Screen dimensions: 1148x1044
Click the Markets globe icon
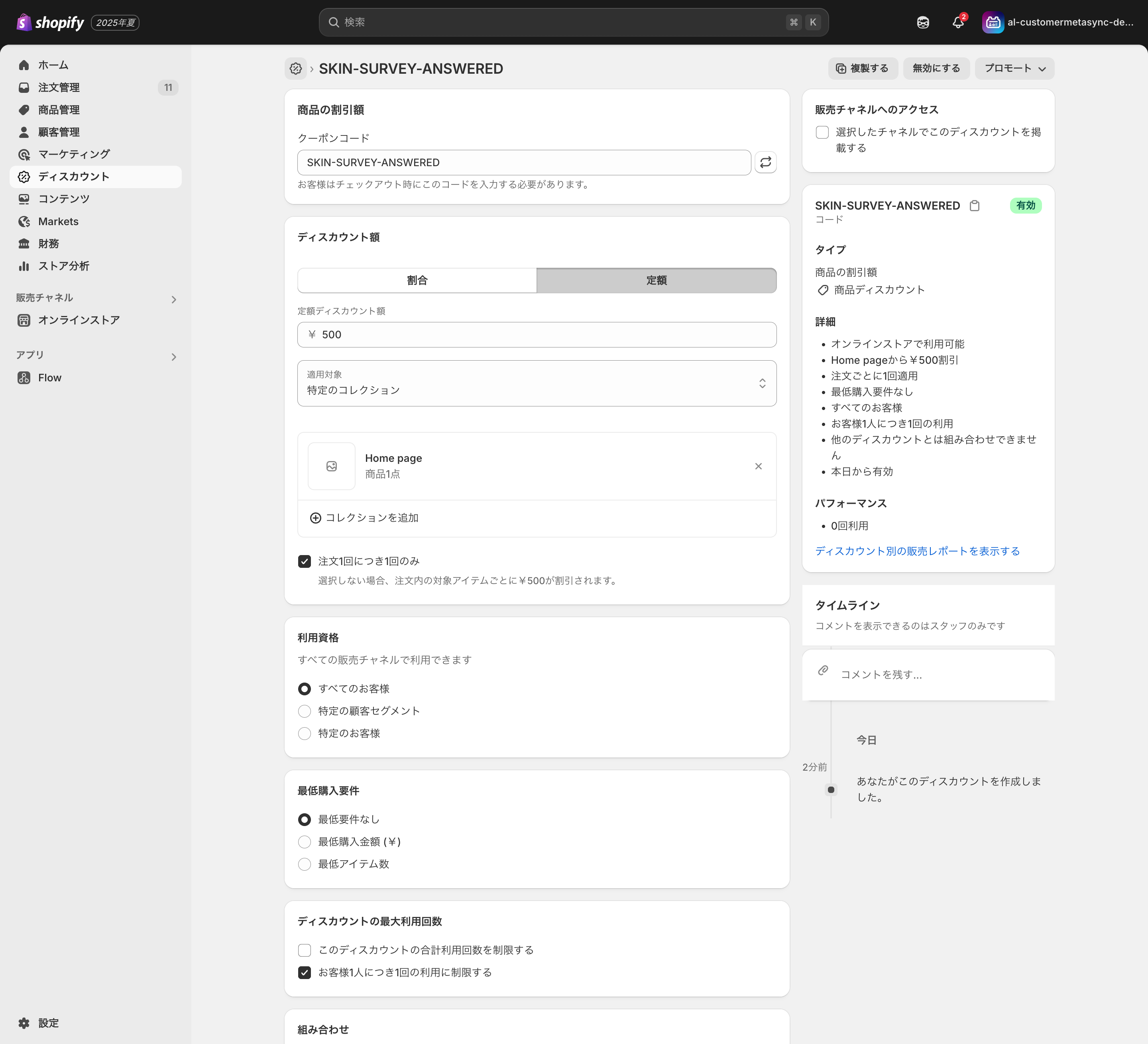[24, 222]
